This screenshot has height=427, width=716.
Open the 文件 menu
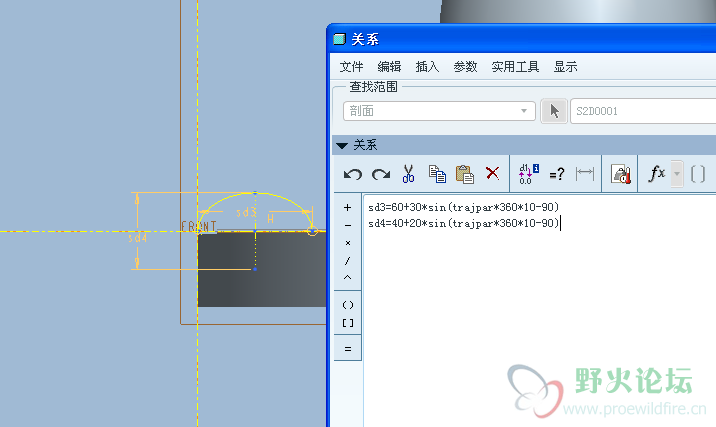[x=351, y=67]
